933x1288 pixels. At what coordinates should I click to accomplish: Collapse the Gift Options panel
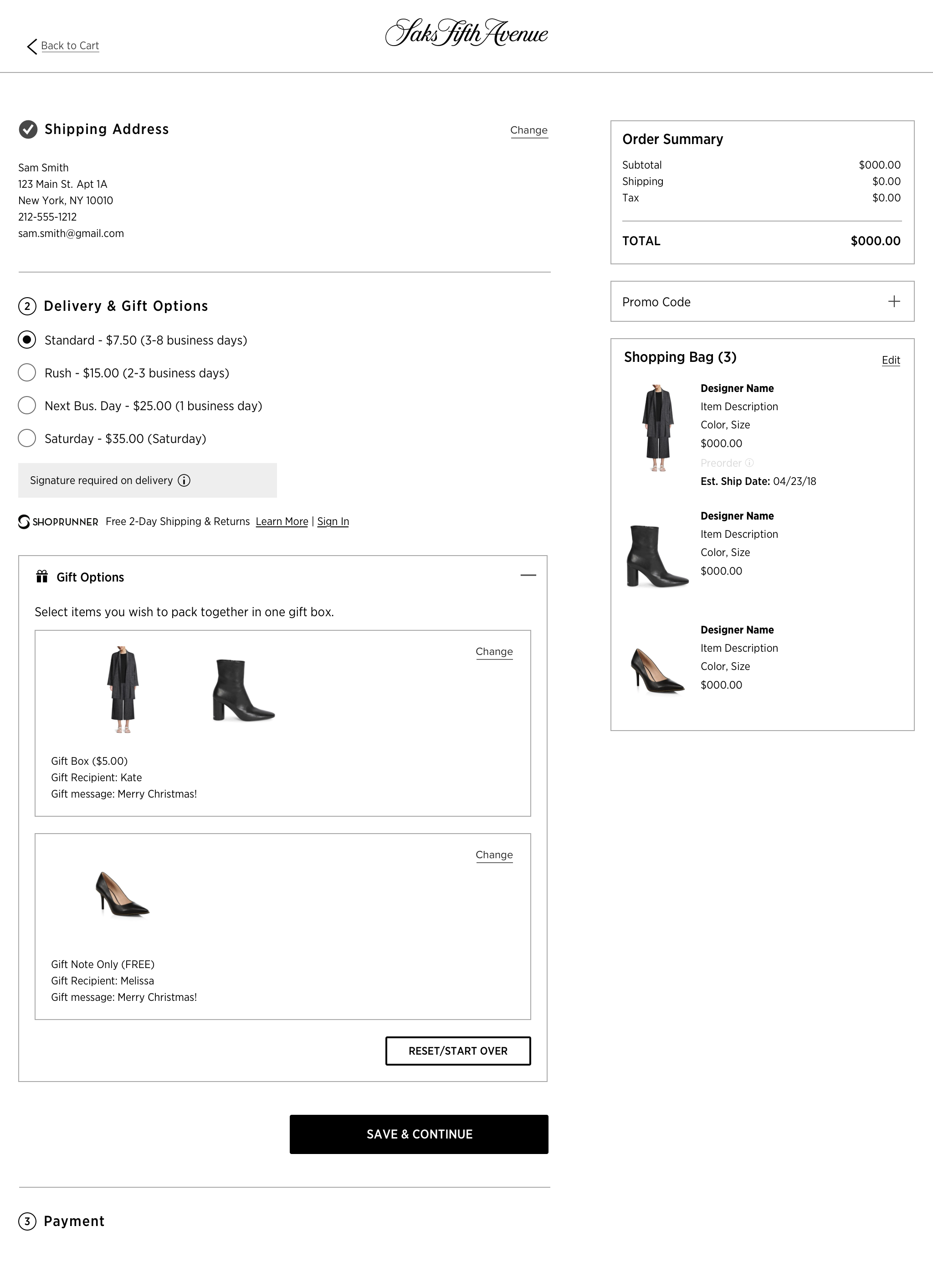528,575
